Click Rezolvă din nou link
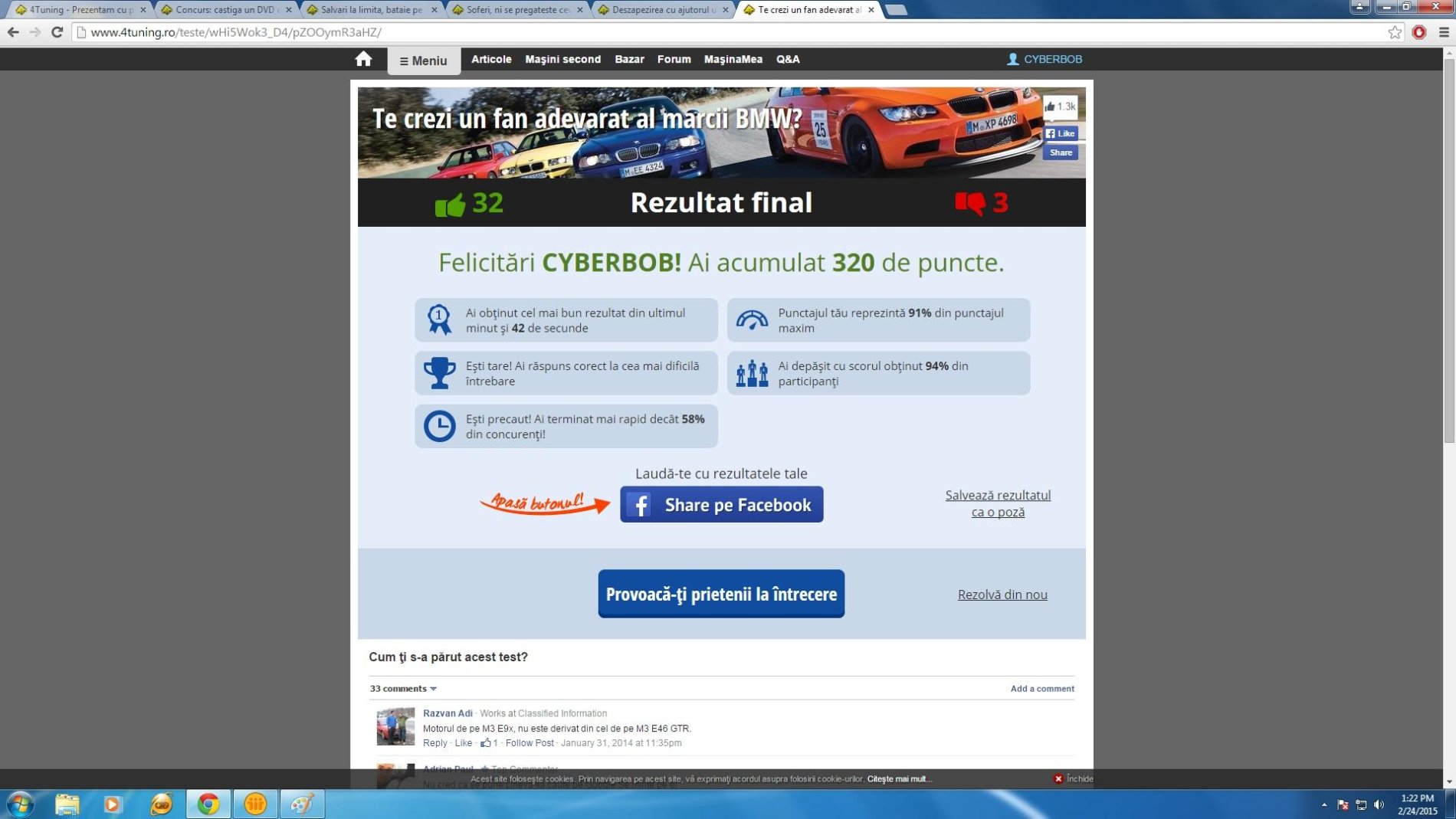Image resolution: width=1456 pixels, height=819 pixels. click(x=1002, y=595)
